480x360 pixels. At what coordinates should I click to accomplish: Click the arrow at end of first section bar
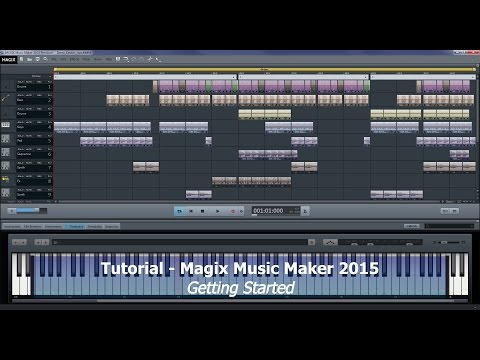pyautogui.click(x=234, y=77)
